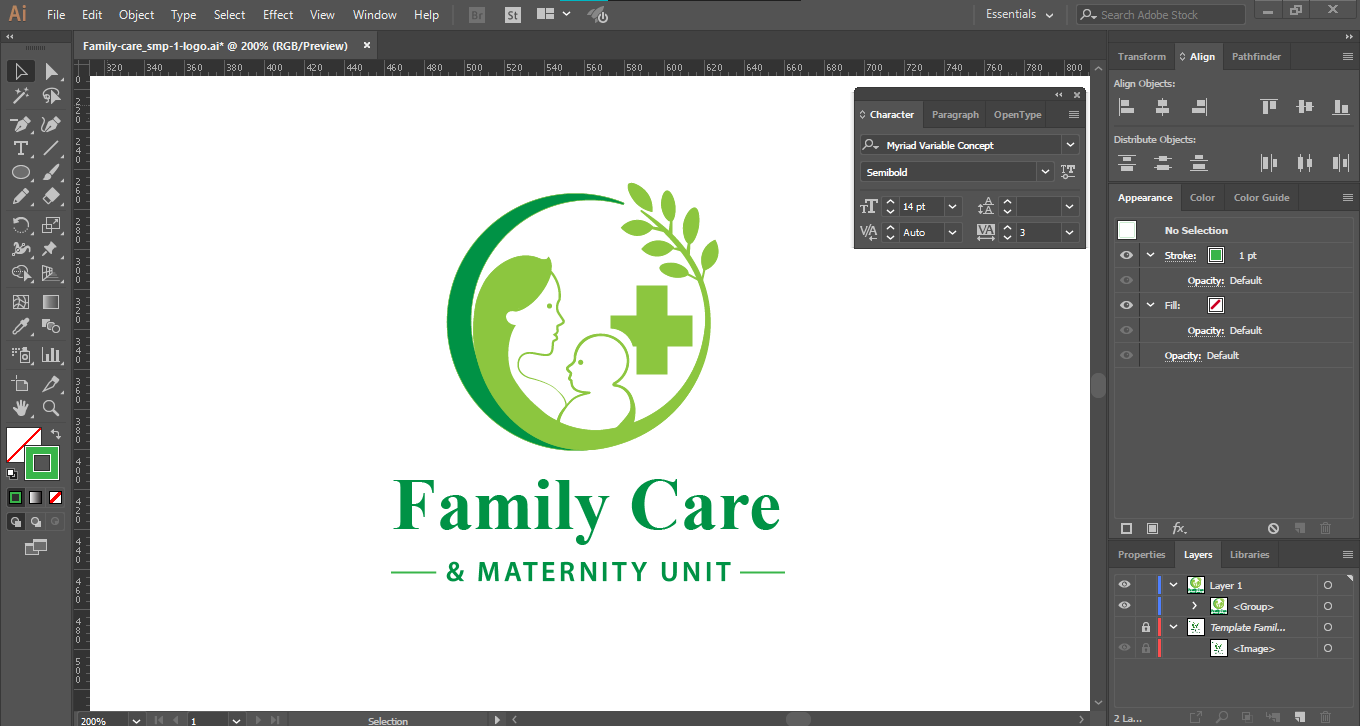Toggle visibility of the Stroke attribute
Viewport: 1360px width, 726px height.
pos(1127,255)
